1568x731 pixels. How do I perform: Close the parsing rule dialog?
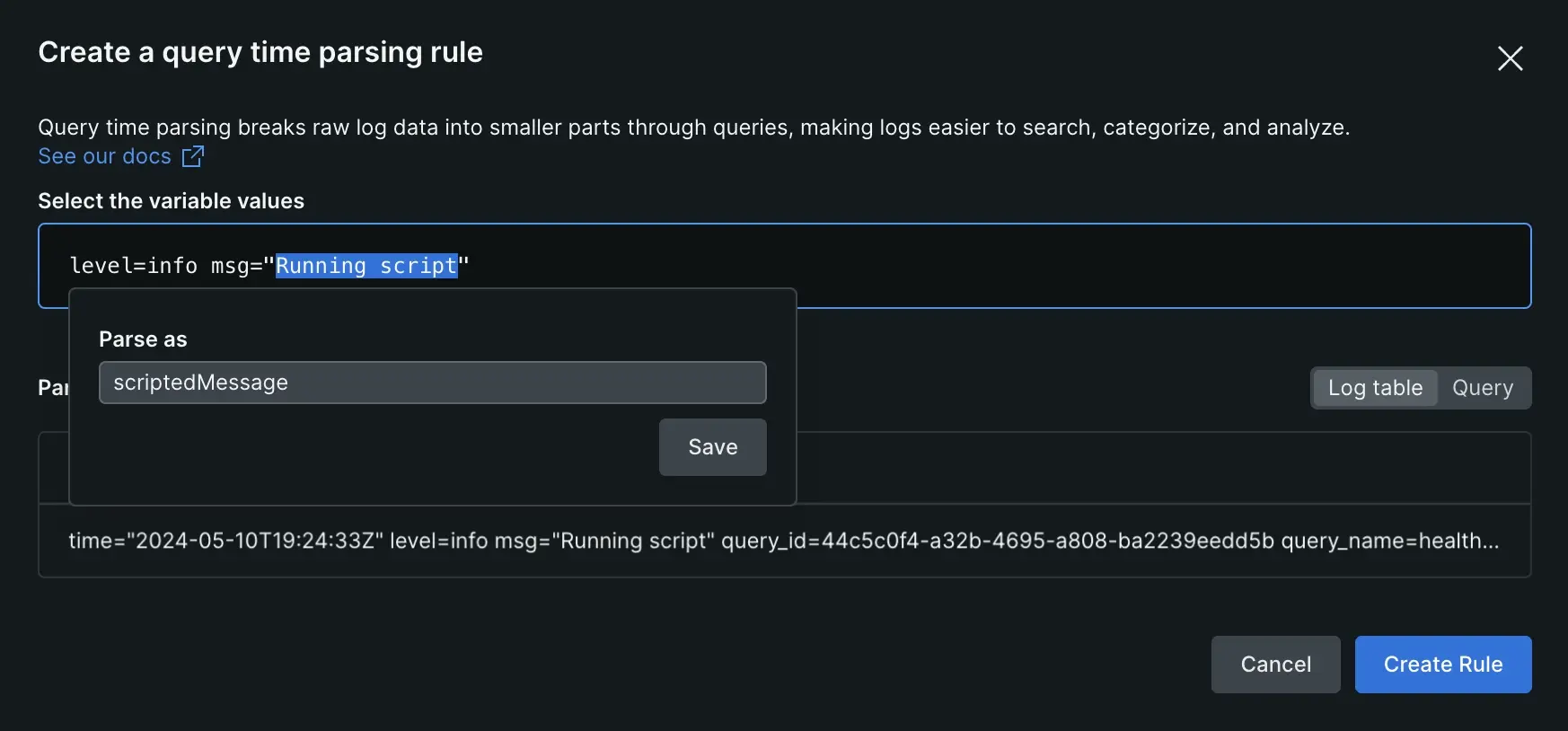[1510, 58]
